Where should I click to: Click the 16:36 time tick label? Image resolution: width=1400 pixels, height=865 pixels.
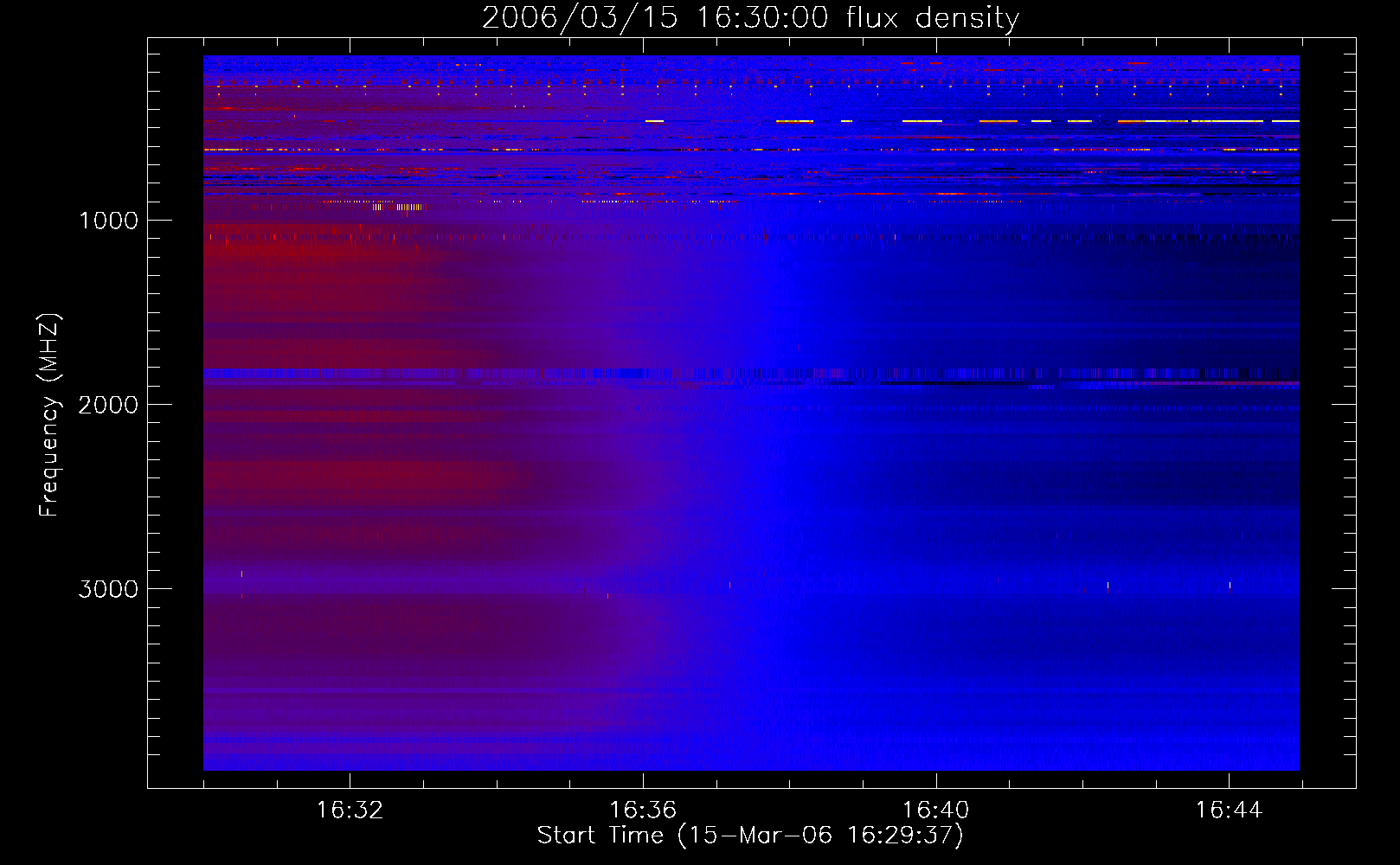(643, 811)
